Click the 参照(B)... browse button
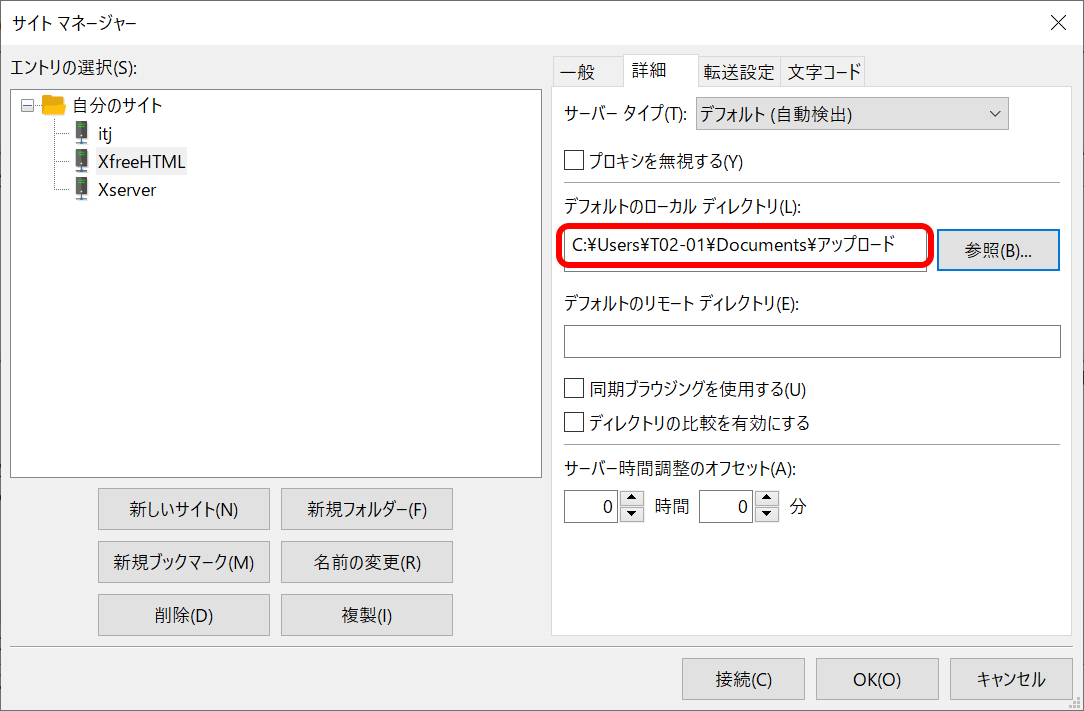The image size is (1084, 711). 998,250
